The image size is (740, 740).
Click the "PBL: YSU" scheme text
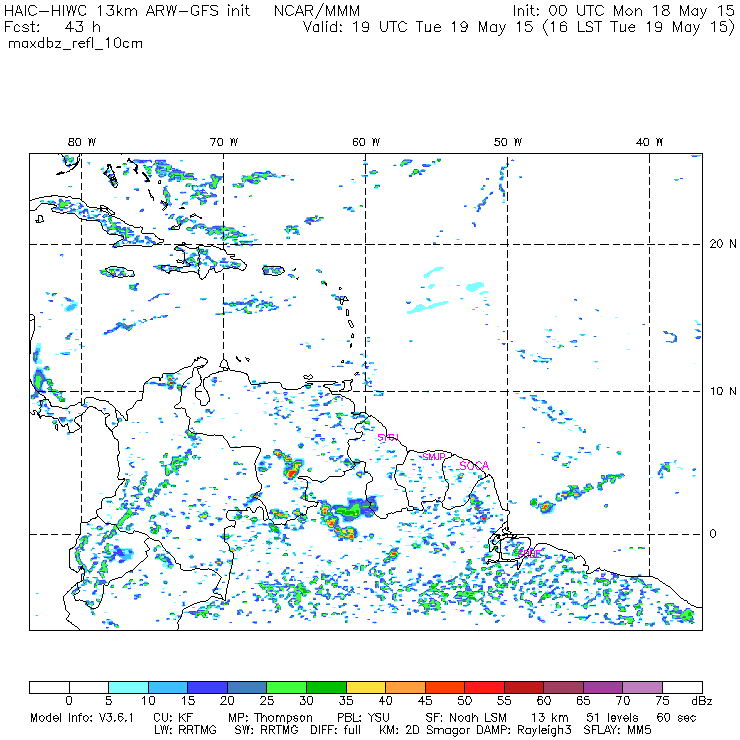click(363, 718)
